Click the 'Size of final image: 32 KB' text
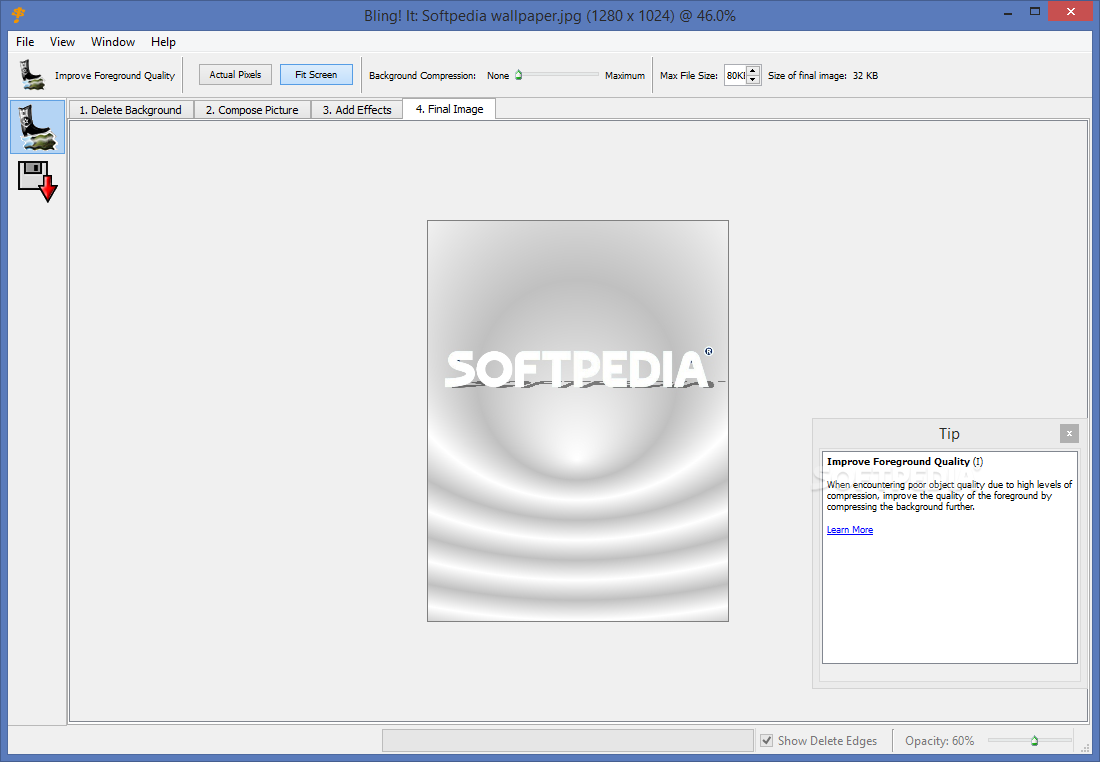 (x=823, y=76)
